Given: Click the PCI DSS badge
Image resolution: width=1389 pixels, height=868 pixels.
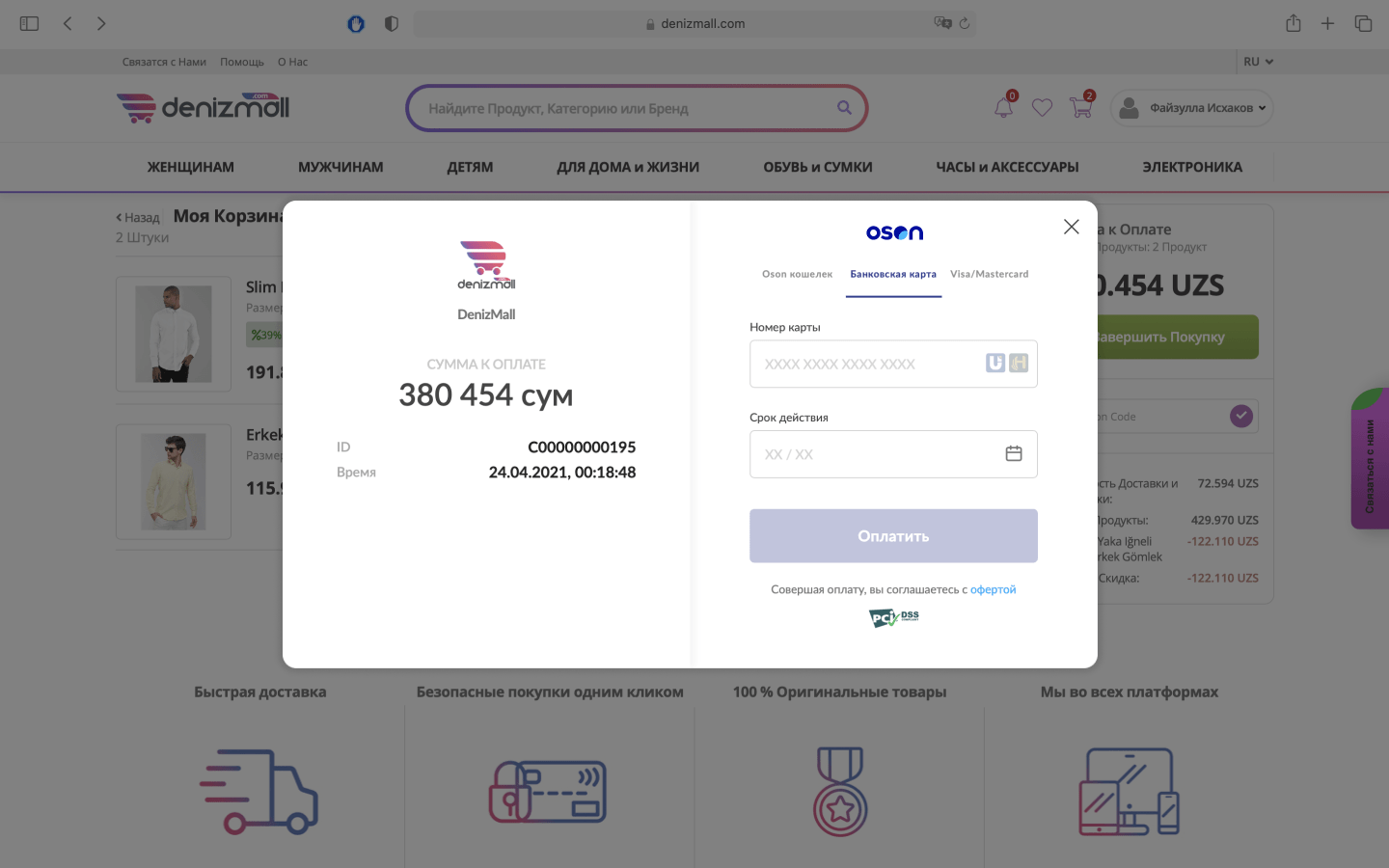Looking at the screenshot, I should point(894,617).
